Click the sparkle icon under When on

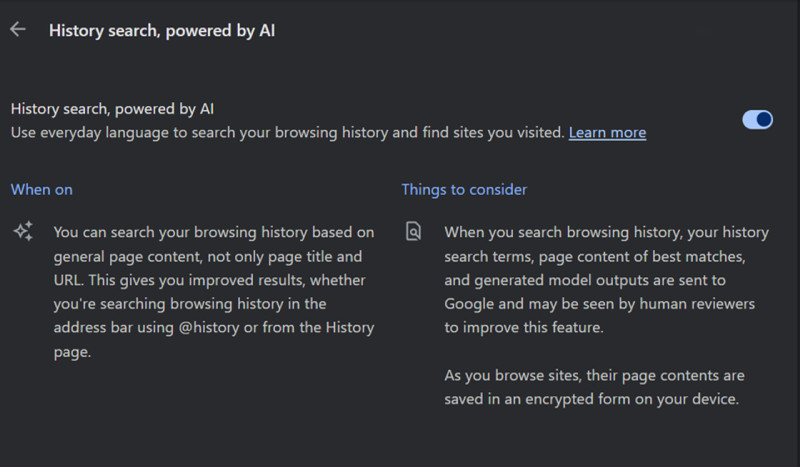(x=23, y=232)
